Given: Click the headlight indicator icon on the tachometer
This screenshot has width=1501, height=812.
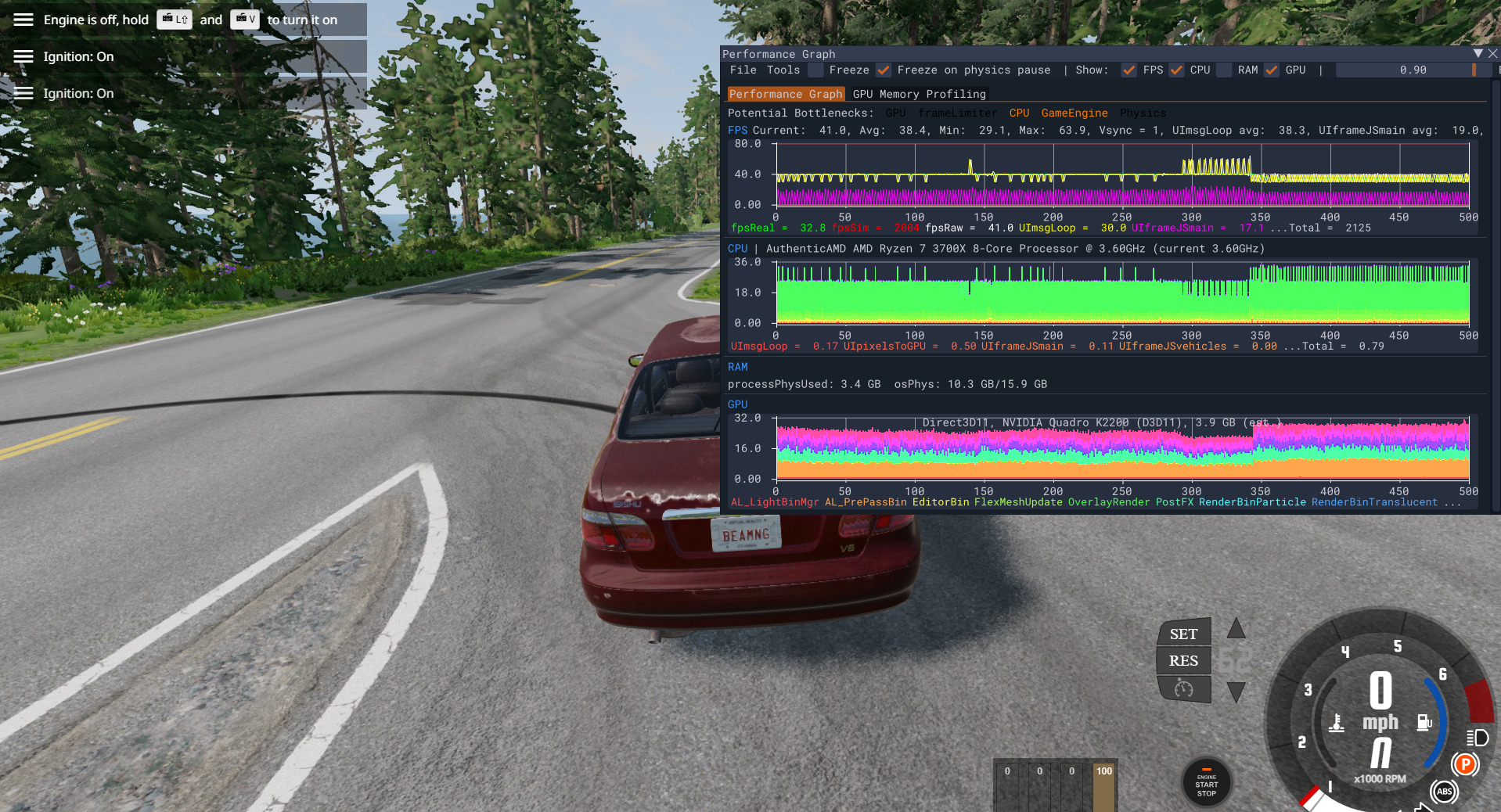Looking at the screenshot, I should coord(1477,738).
